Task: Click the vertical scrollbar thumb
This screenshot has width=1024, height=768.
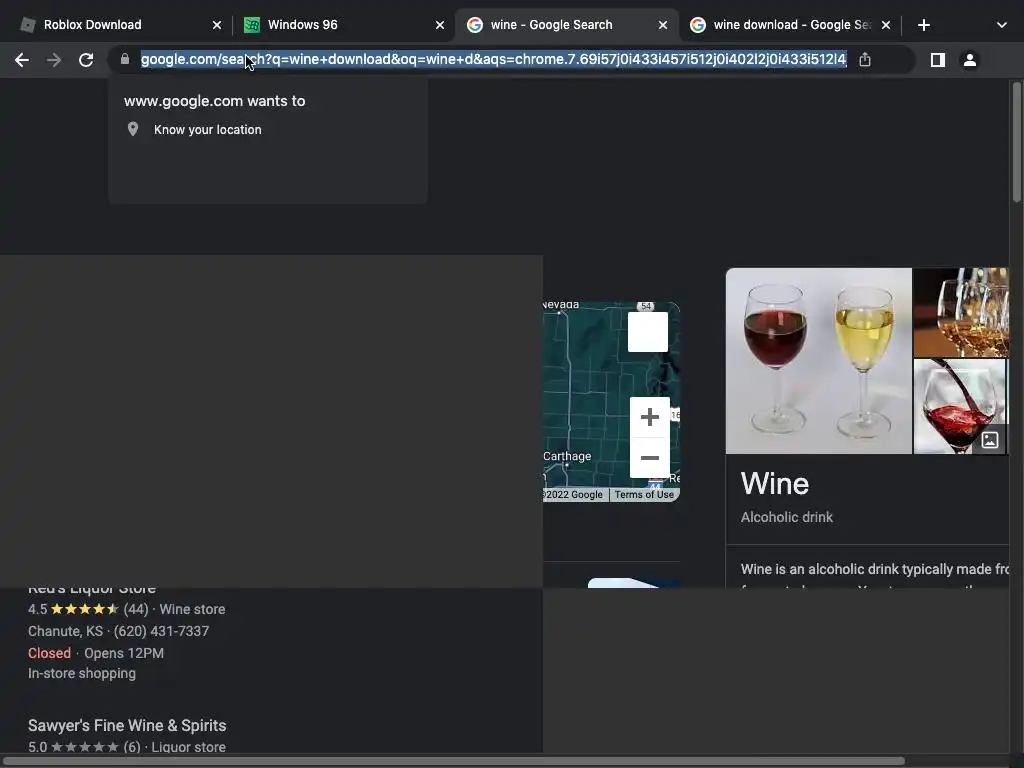Action: [x=1016, y=142]
